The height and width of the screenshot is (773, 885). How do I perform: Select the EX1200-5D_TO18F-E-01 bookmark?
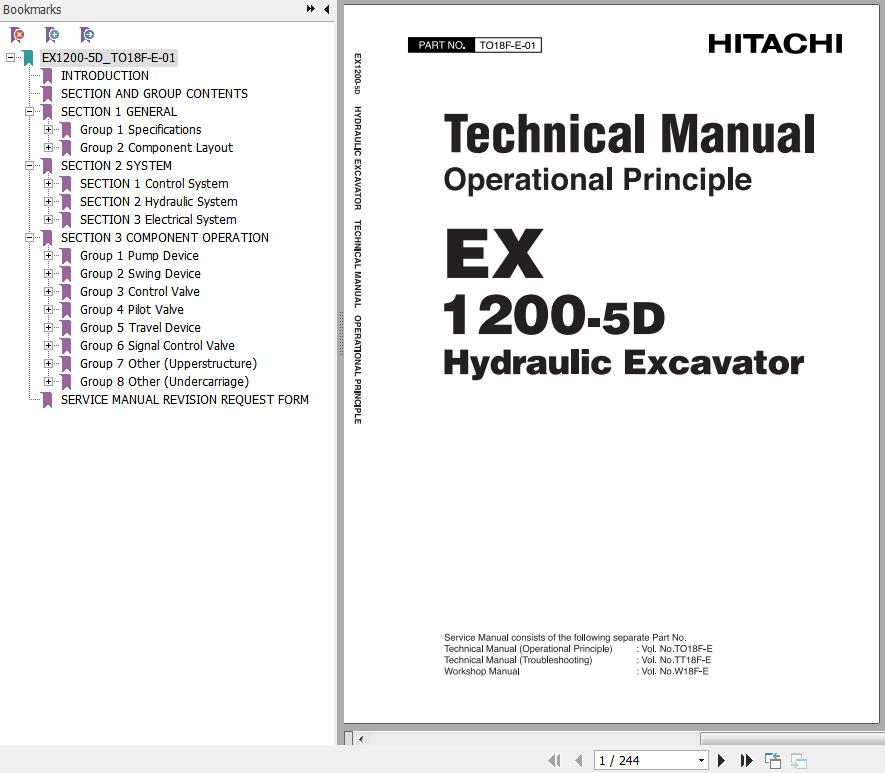pyautogui.click(x=108, y=58)
